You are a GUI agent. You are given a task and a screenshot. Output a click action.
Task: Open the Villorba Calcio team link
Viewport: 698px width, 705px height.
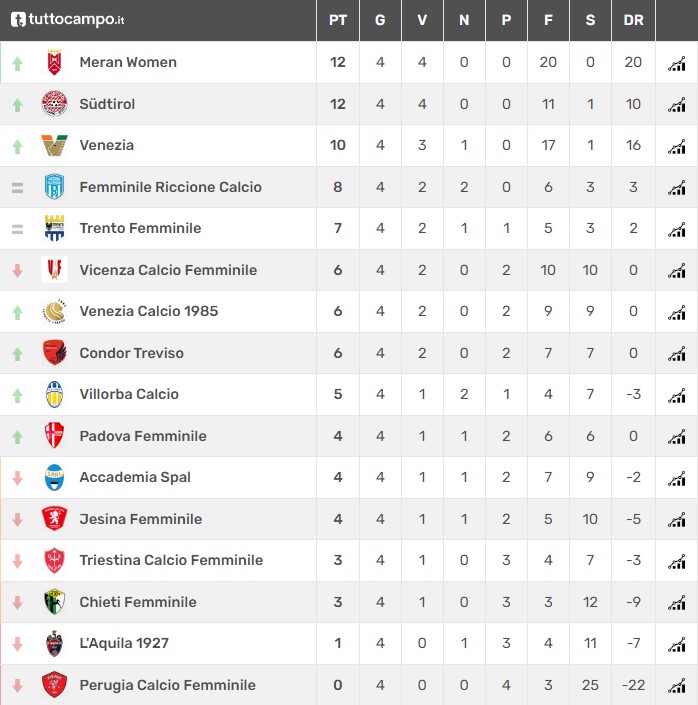[x=129, y=394]
